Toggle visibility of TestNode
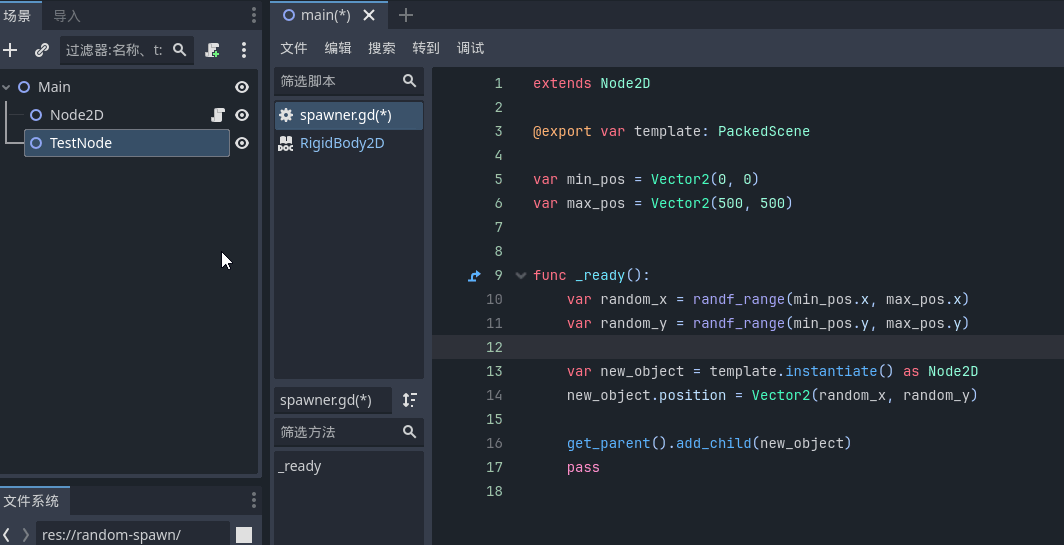Screen dimensions: 1064x545 click(x=242, y=143)
